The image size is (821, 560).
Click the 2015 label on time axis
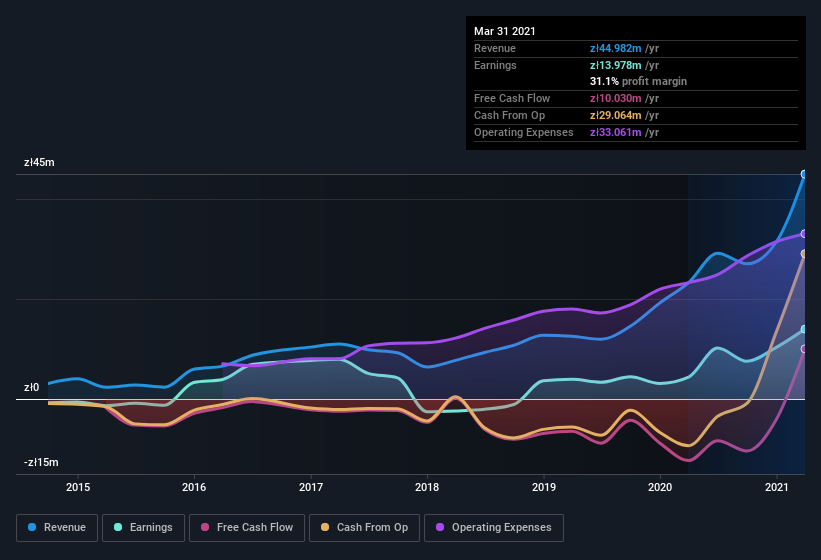[78, 487]
